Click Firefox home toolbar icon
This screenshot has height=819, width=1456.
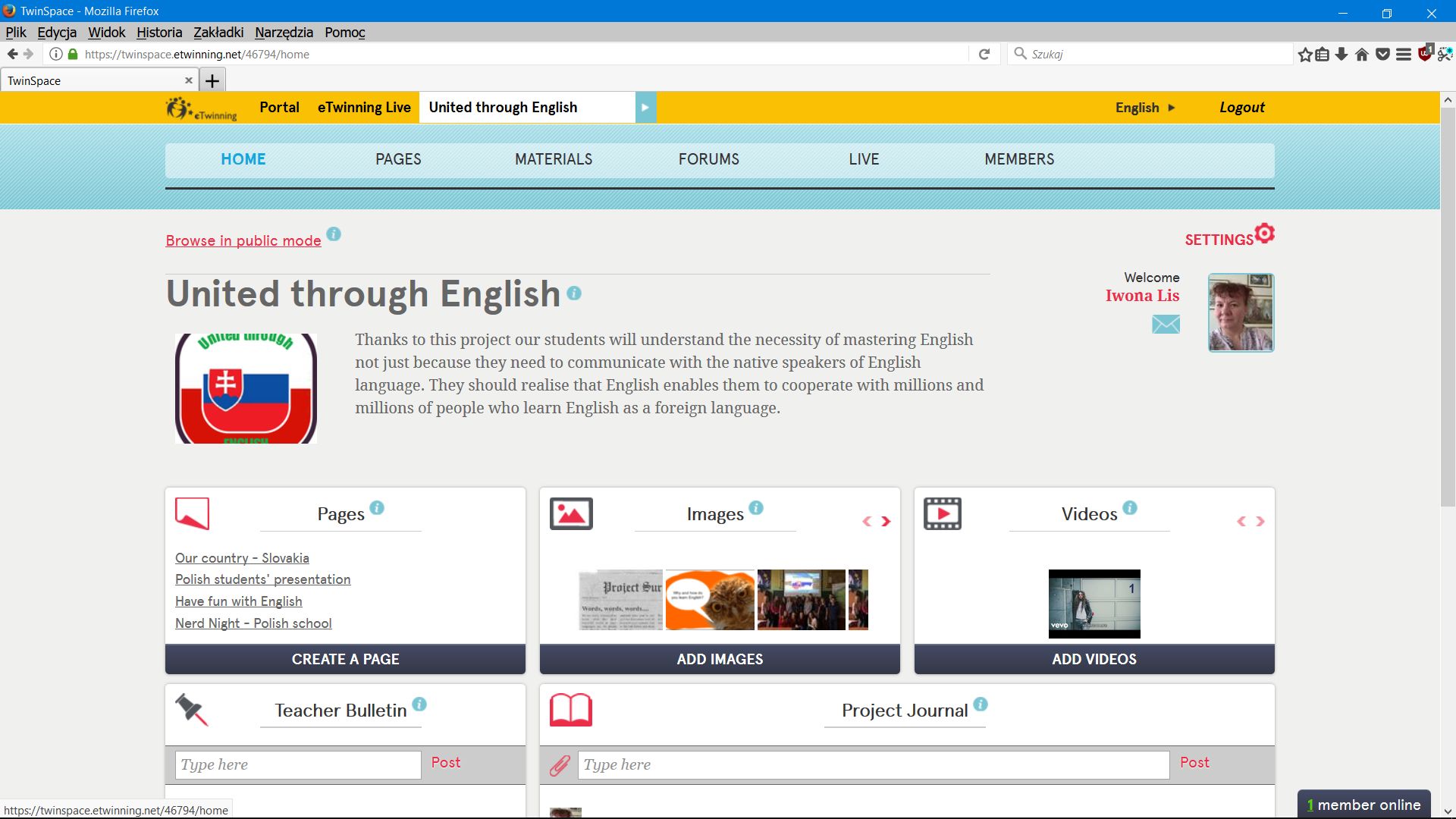tap(1362, 55)
